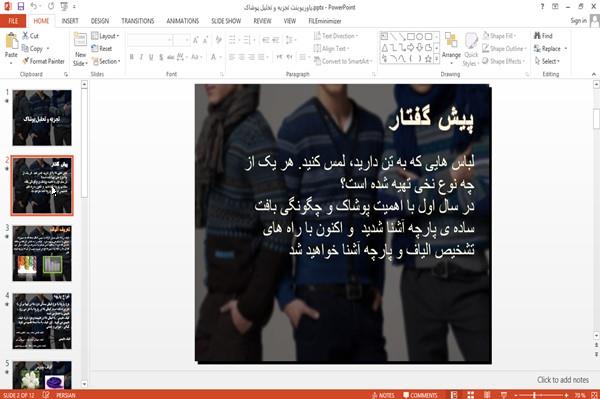The height and width of the screenshot is (399, 600).
Task: Click PERSIAN language indicator
Action: [x=65, y=395]
